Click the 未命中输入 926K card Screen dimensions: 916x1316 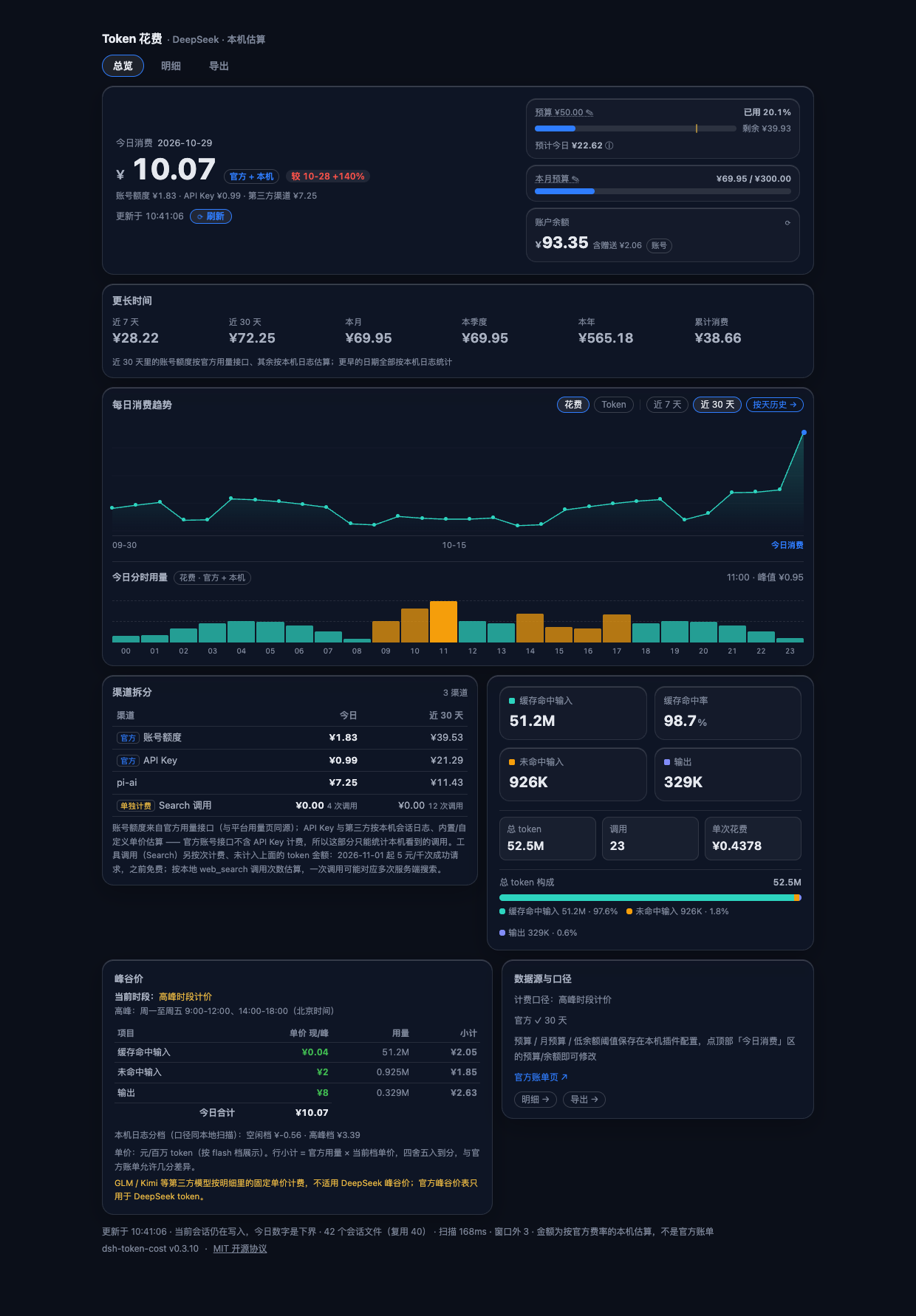(x=573, y=774)
